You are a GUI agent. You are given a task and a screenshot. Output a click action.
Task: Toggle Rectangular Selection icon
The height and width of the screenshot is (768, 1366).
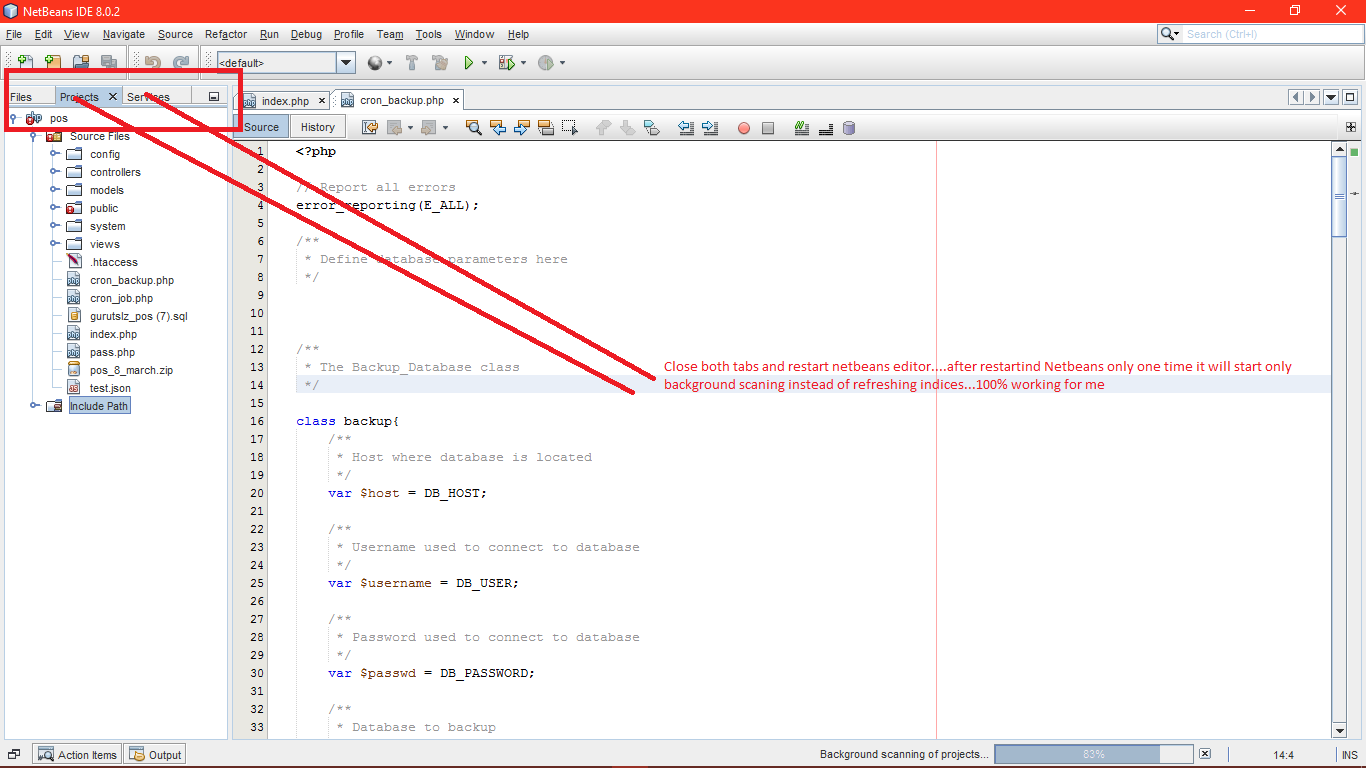pyautogui.click(x=570, y=127)
